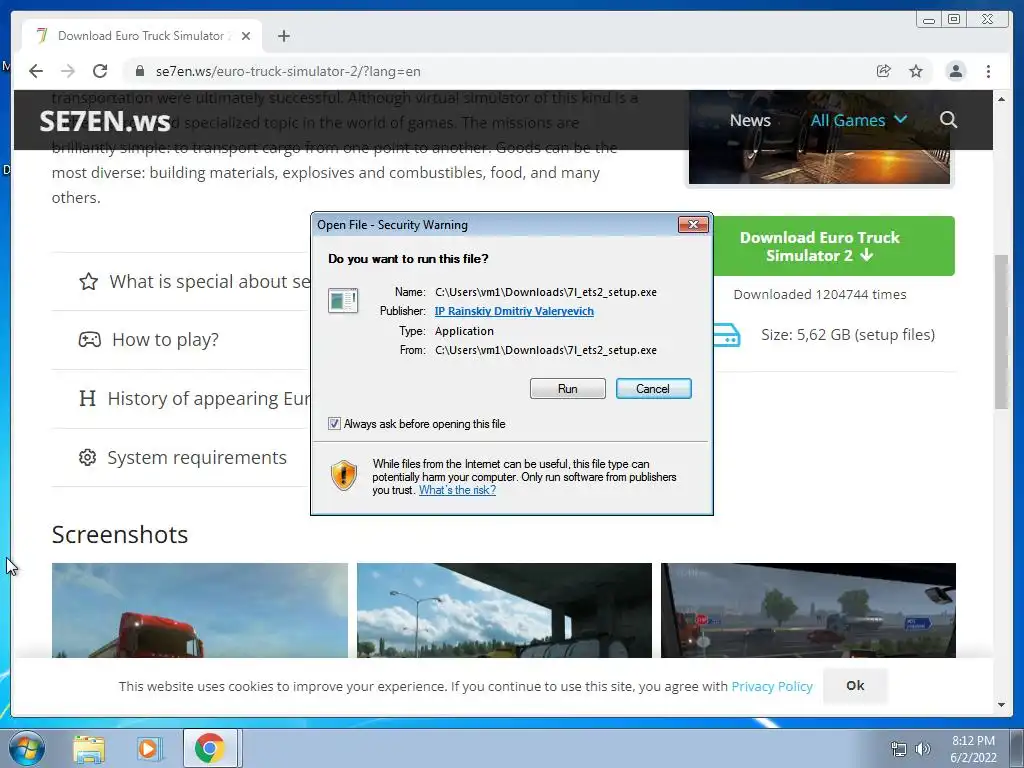Expand the What is special section
This screenshot has width=1024, height=768.
click(181, 281)
